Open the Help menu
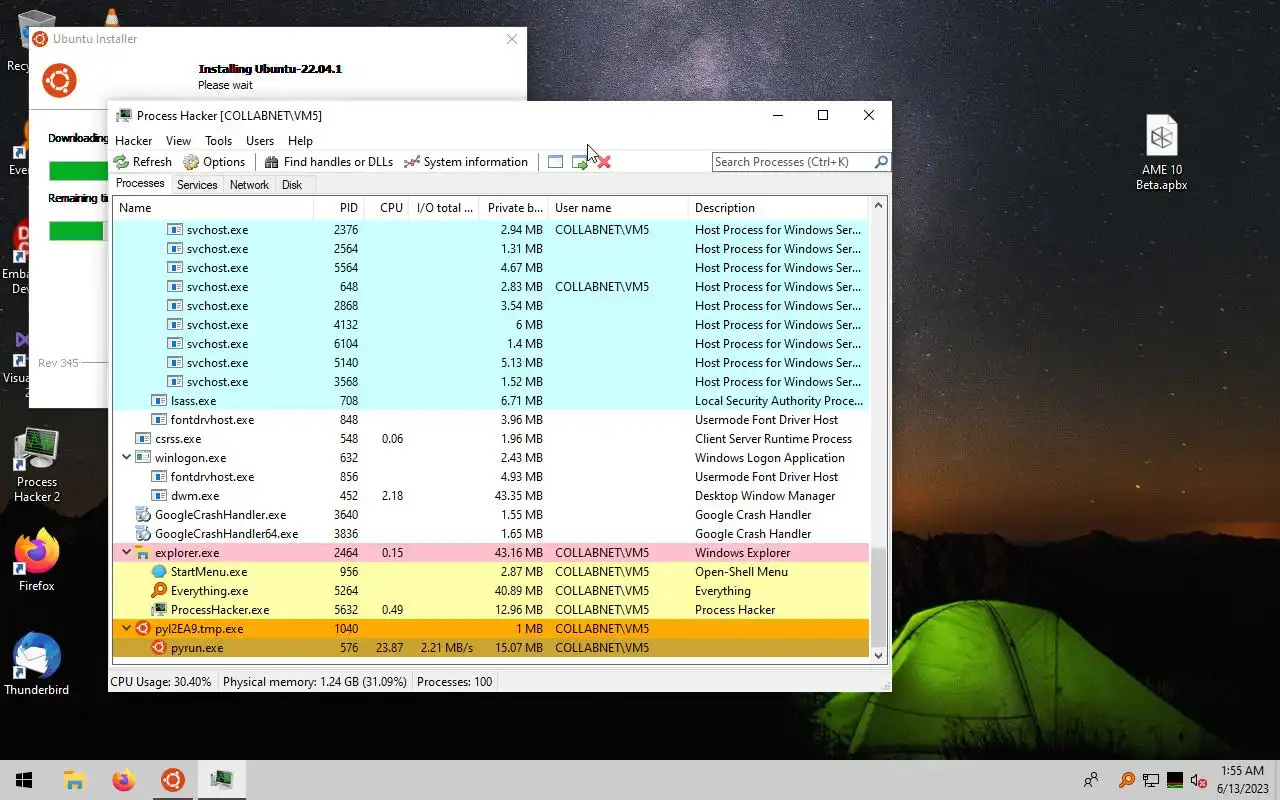 (x=300, y=141)
